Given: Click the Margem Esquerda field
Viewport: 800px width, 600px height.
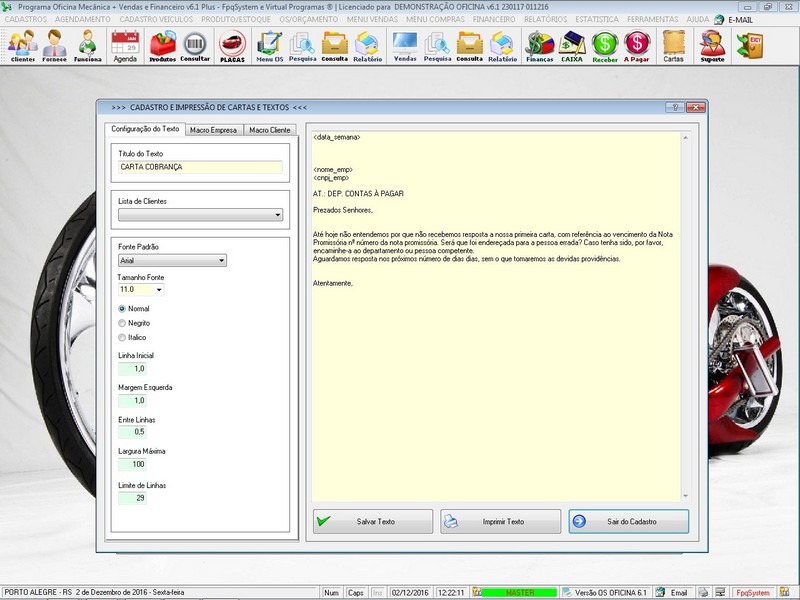Looking at the screenshot, I should point(133,401).
